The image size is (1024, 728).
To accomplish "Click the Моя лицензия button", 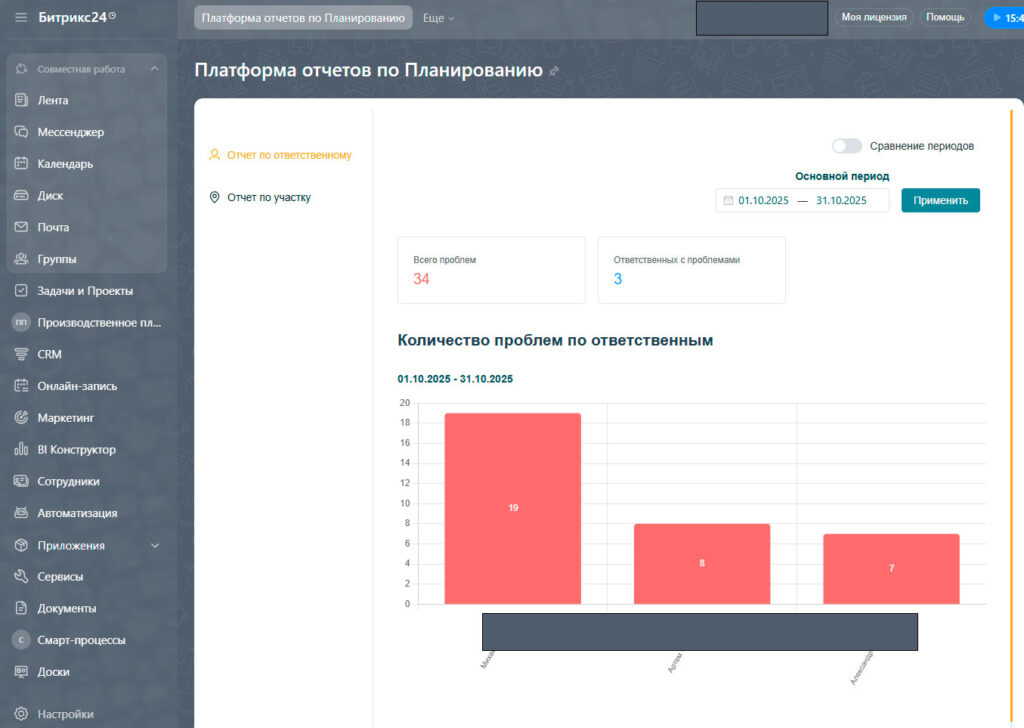I will coord(874,17).
